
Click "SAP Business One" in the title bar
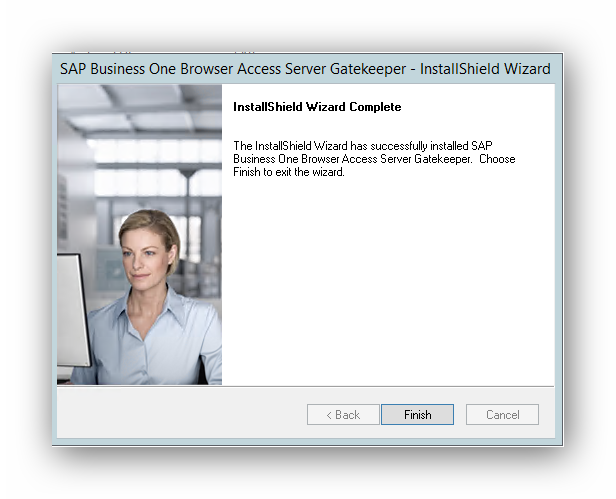click(x=120, y=69)
